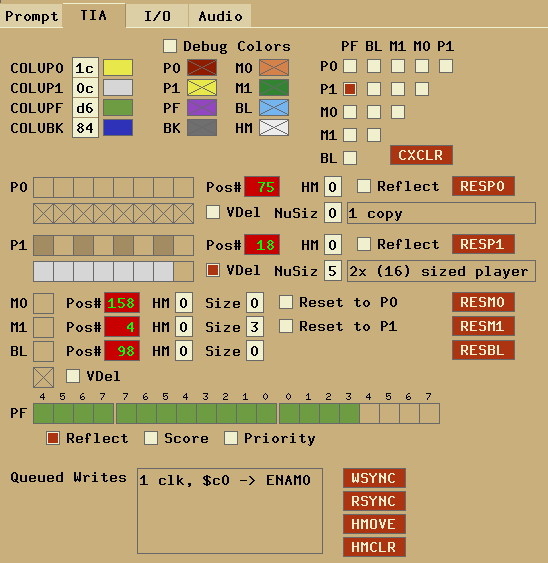
Task: Click the CXCLR button
Action: pos(421,155)
